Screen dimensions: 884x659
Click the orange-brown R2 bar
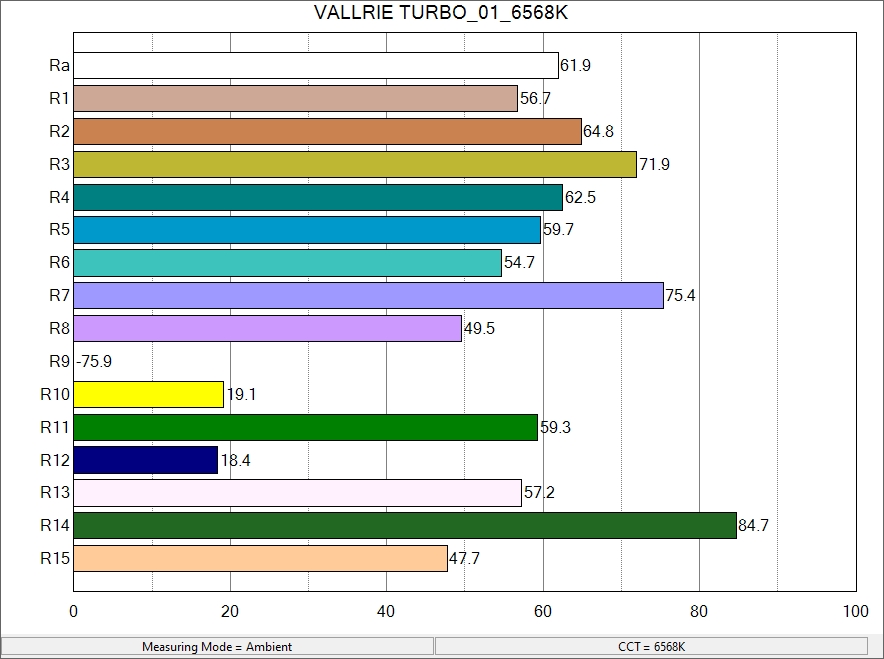(327, 132)
